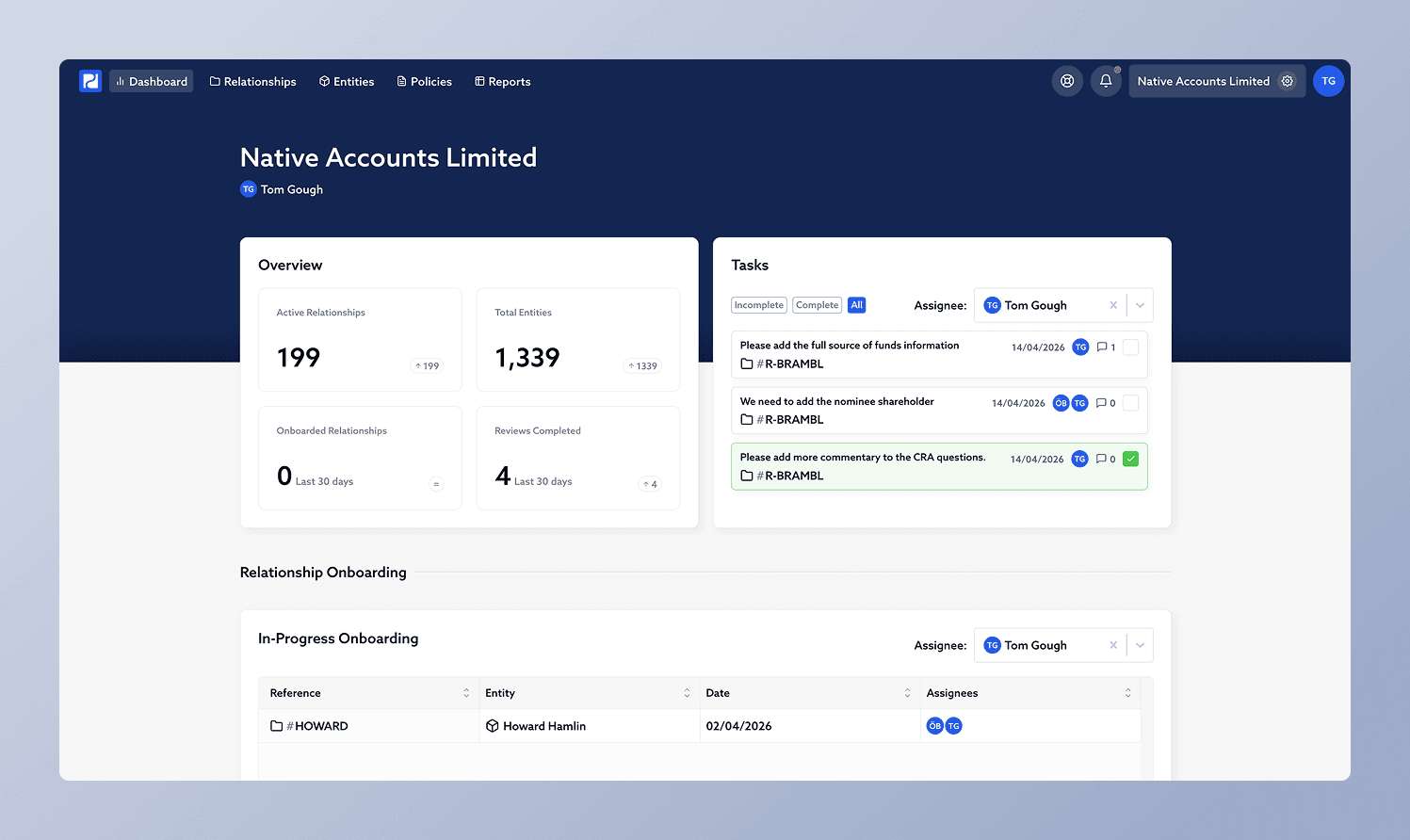Click the Total Entities card
This screenshot has width=1410, height=840.
coord(578,340)
